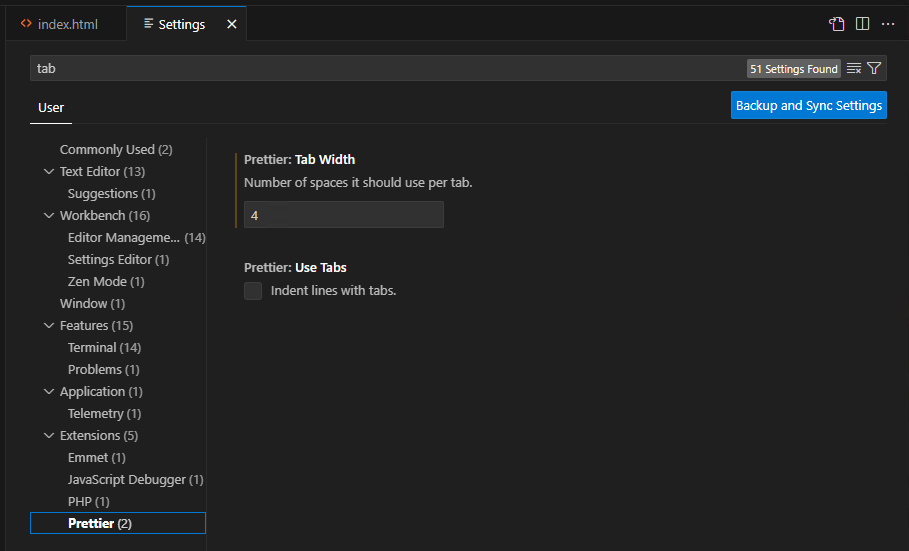Collapse the Extensions tree chevron
This screenshot has height=551, width=909.
(49, 436)
